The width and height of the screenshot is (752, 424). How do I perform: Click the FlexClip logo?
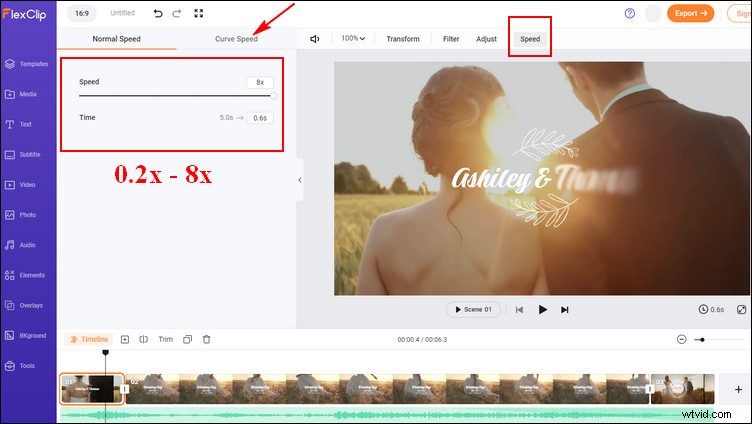tap(24, 14)
